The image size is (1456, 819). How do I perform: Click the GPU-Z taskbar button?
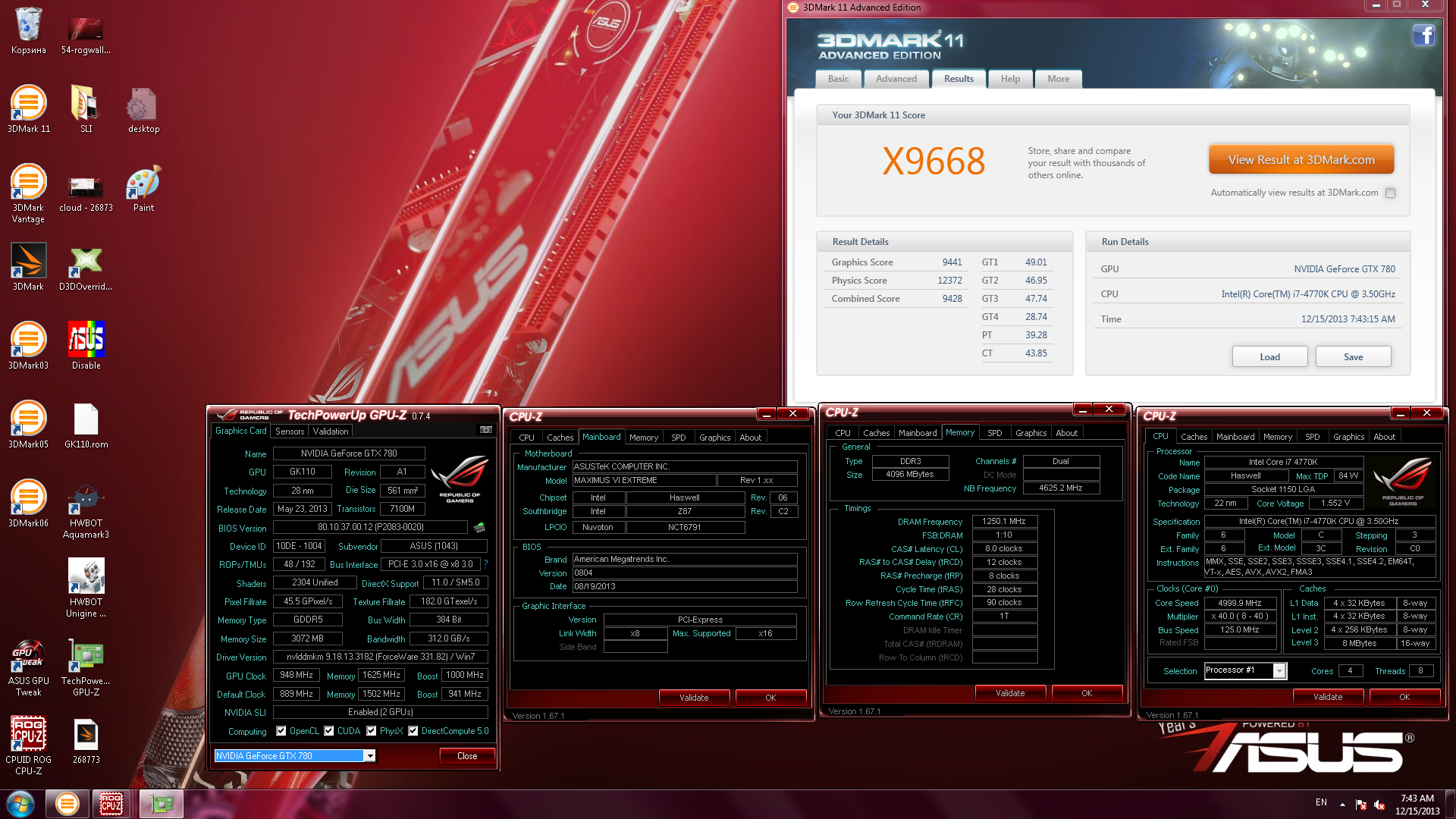point(161,803)
